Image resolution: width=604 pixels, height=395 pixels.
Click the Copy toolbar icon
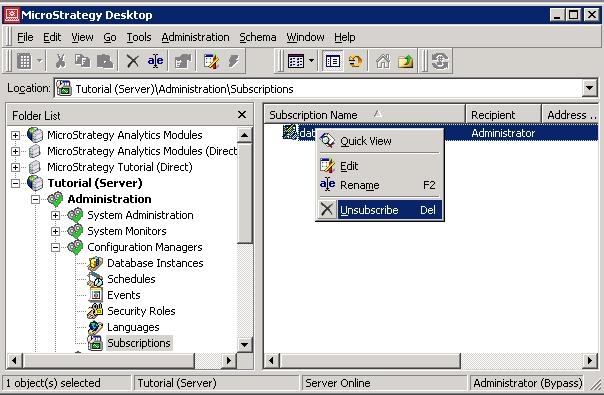(82, 61)
